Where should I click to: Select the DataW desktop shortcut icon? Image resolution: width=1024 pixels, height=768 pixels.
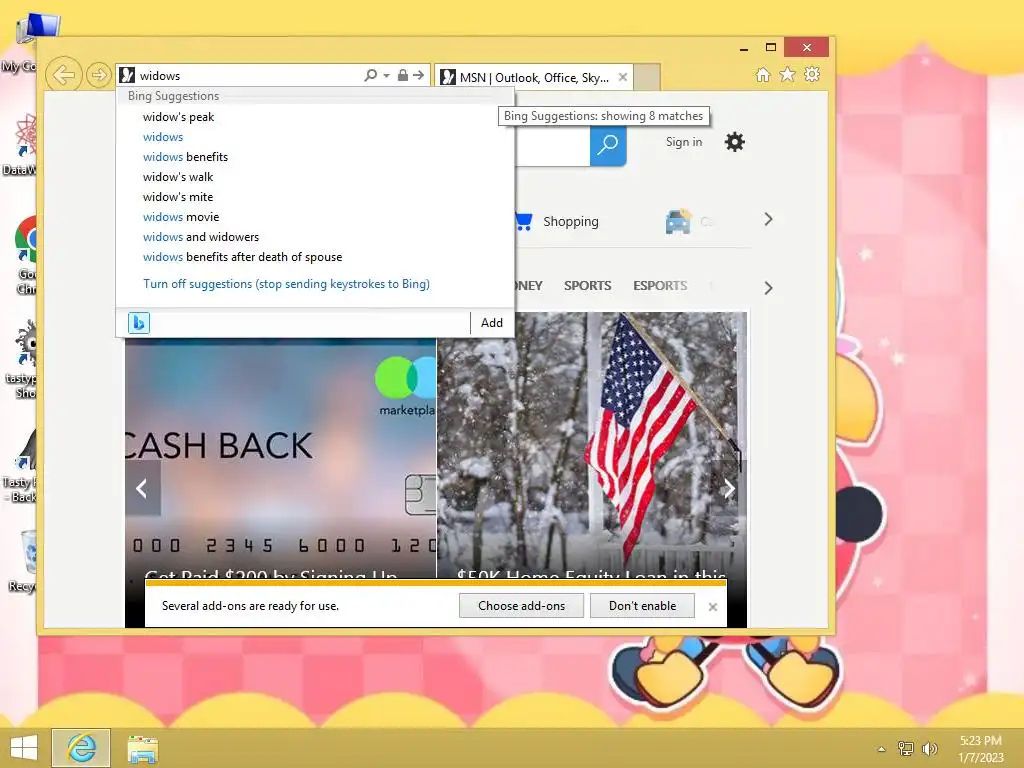(x=23, y=144)
